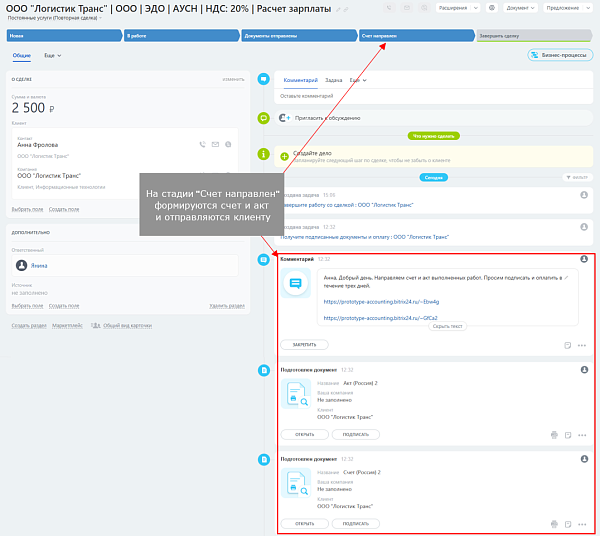Click the Общий вид карточки link
This screenshot has width=600, height=536.
pos(127,326)
